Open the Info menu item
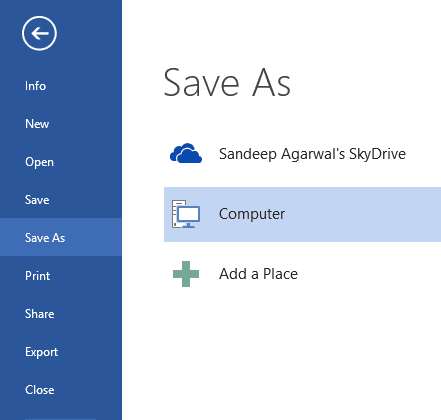Viewport: 441px width, 420px height. point(61,86)
